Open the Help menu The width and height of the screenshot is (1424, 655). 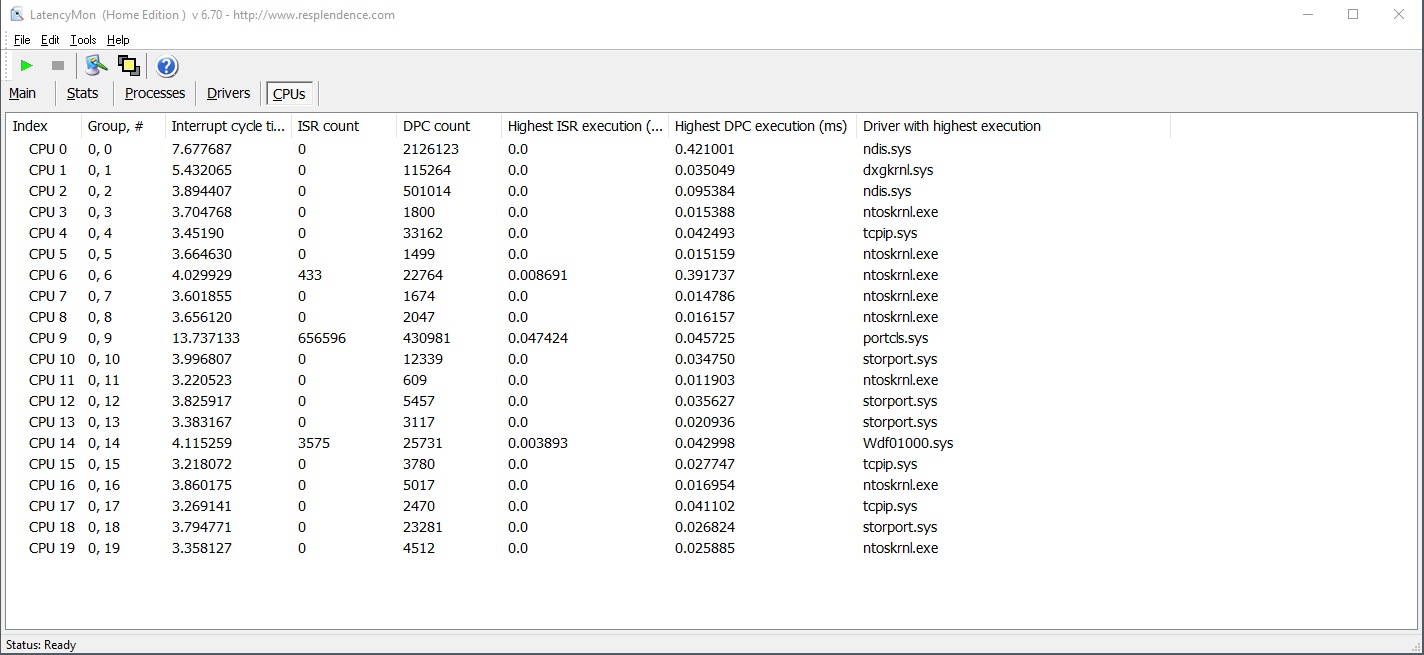pyautogui.click(x=118, y=40)
